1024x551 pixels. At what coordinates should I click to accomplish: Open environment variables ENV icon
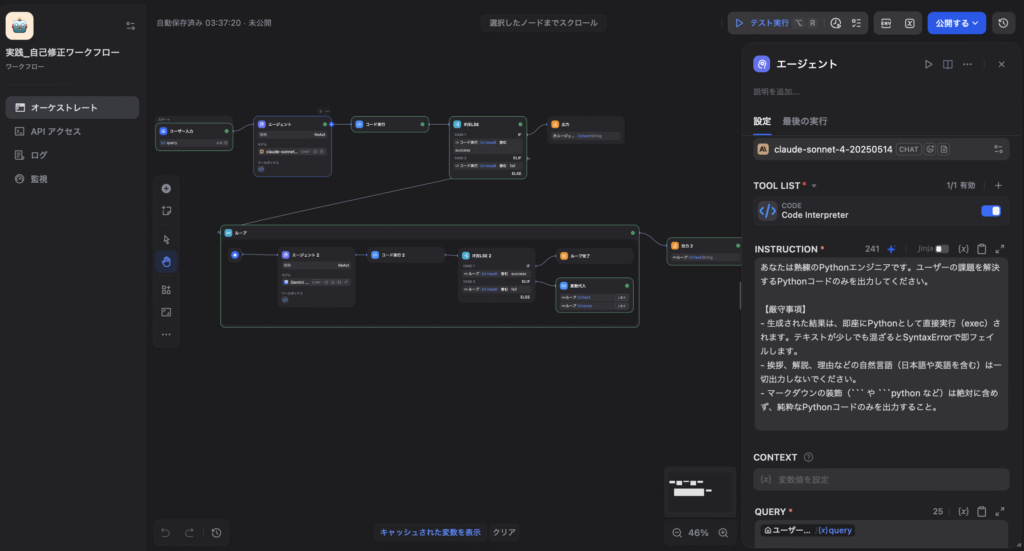886,23
